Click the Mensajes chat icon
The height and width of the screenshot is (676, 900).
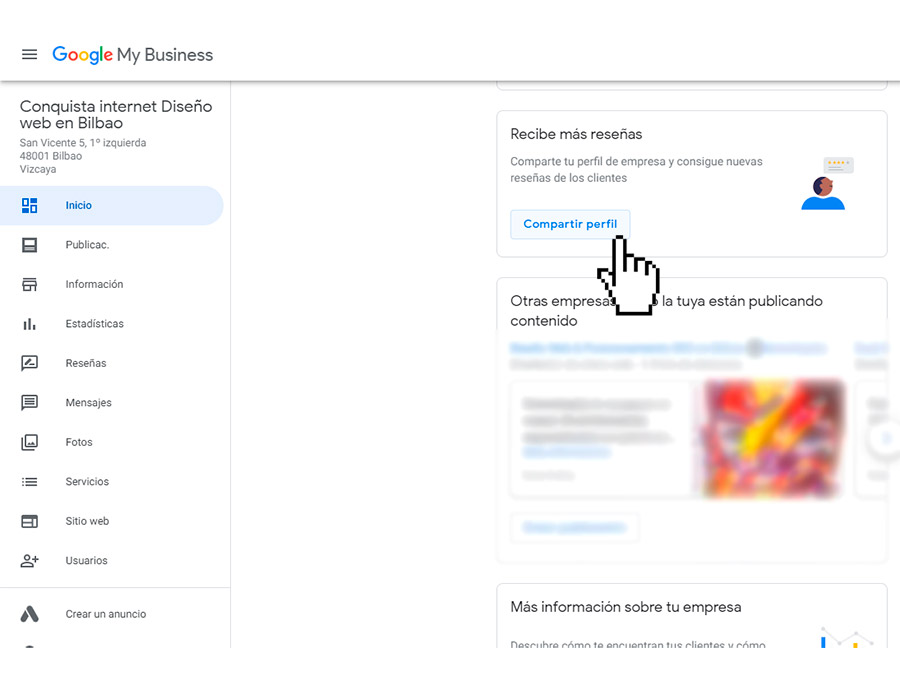pos(30,403)
